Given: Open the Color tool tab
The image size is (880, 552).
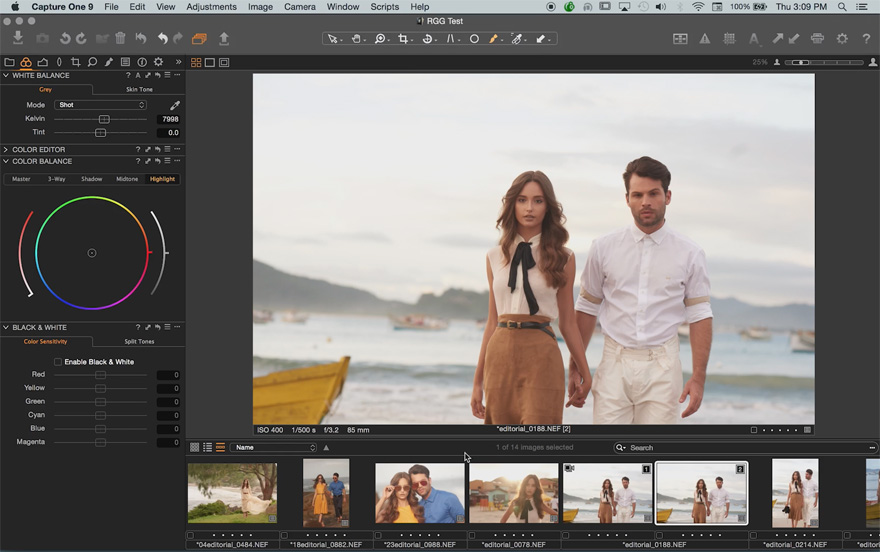Looking at the screenshot, I should tap(26, 62).
